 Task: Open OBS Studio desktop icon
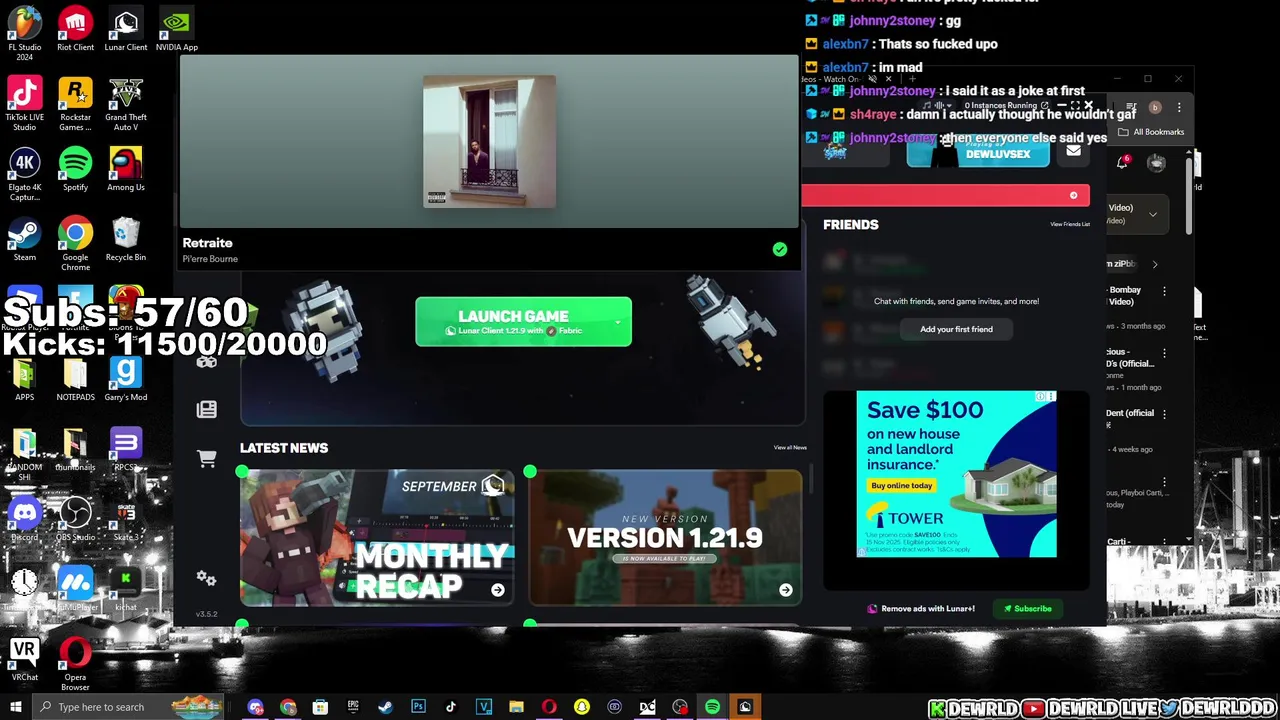(x=75, y=520)
